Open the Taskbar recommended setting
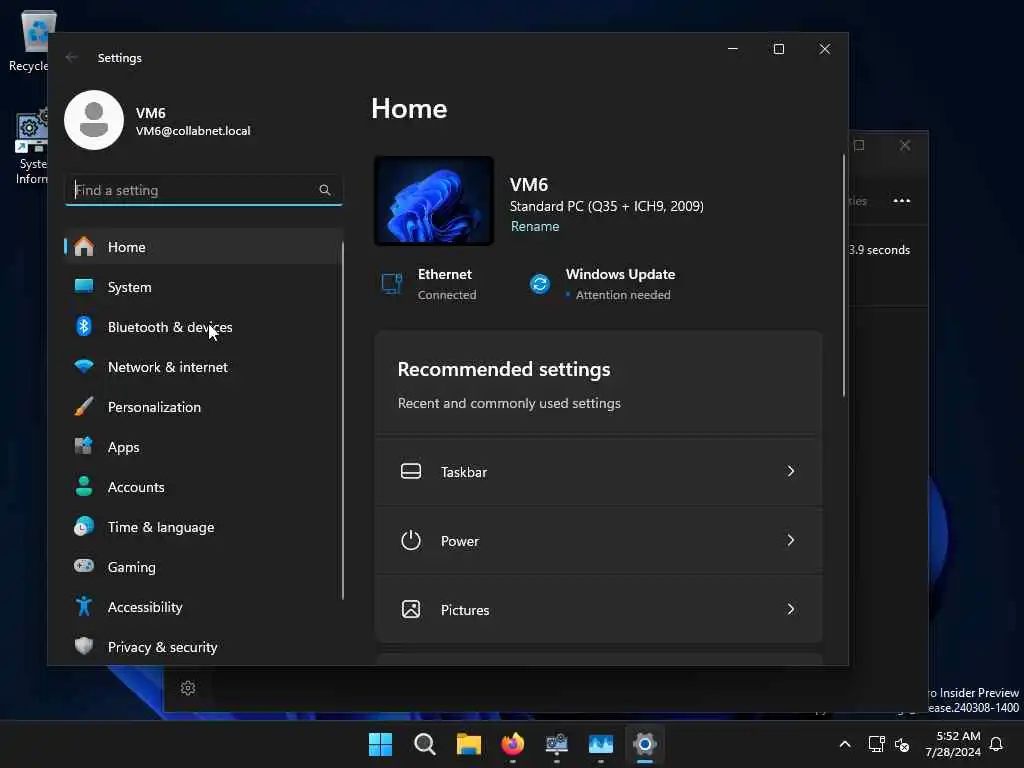The image size is (1024, 768). [x=598, y=471]
